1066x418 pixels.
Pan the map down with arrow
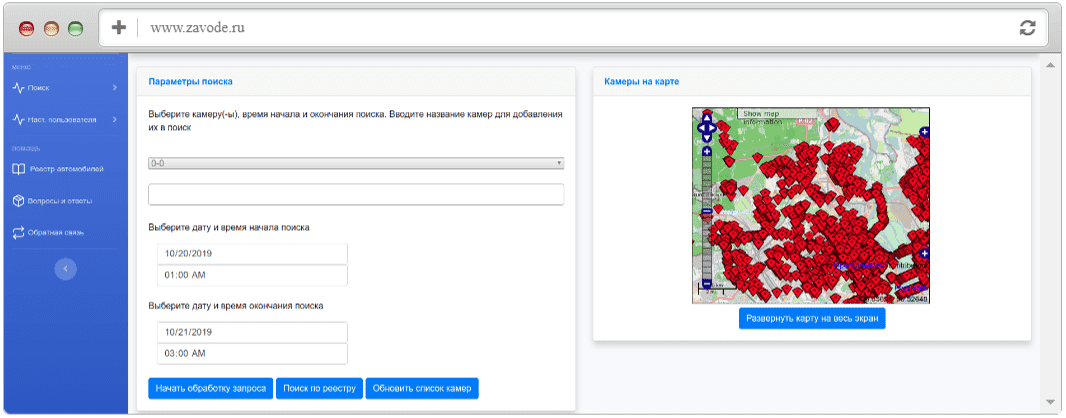707,137
